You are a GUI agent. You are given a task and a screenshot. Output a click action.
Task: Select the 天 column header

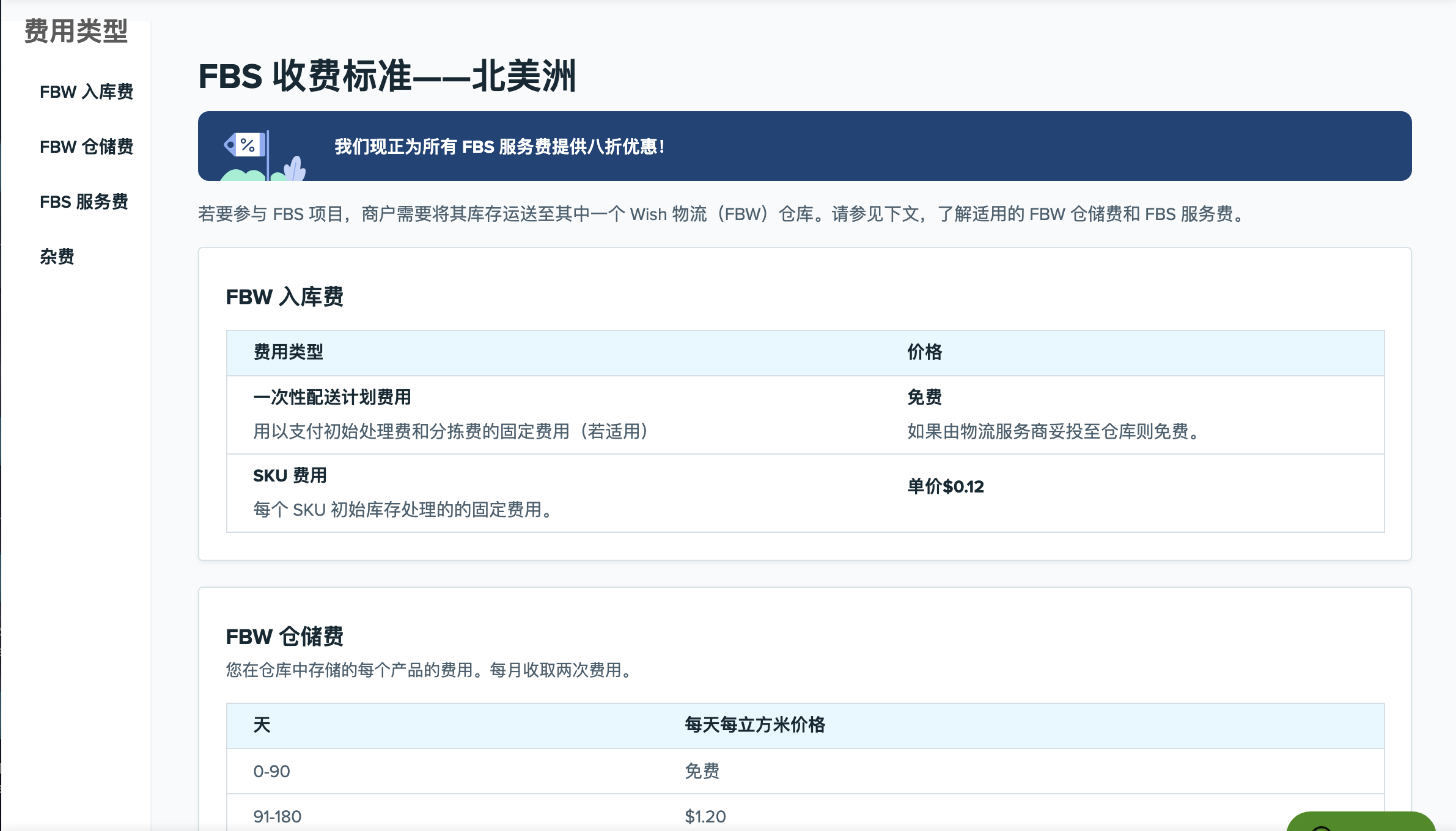[262, 725]
